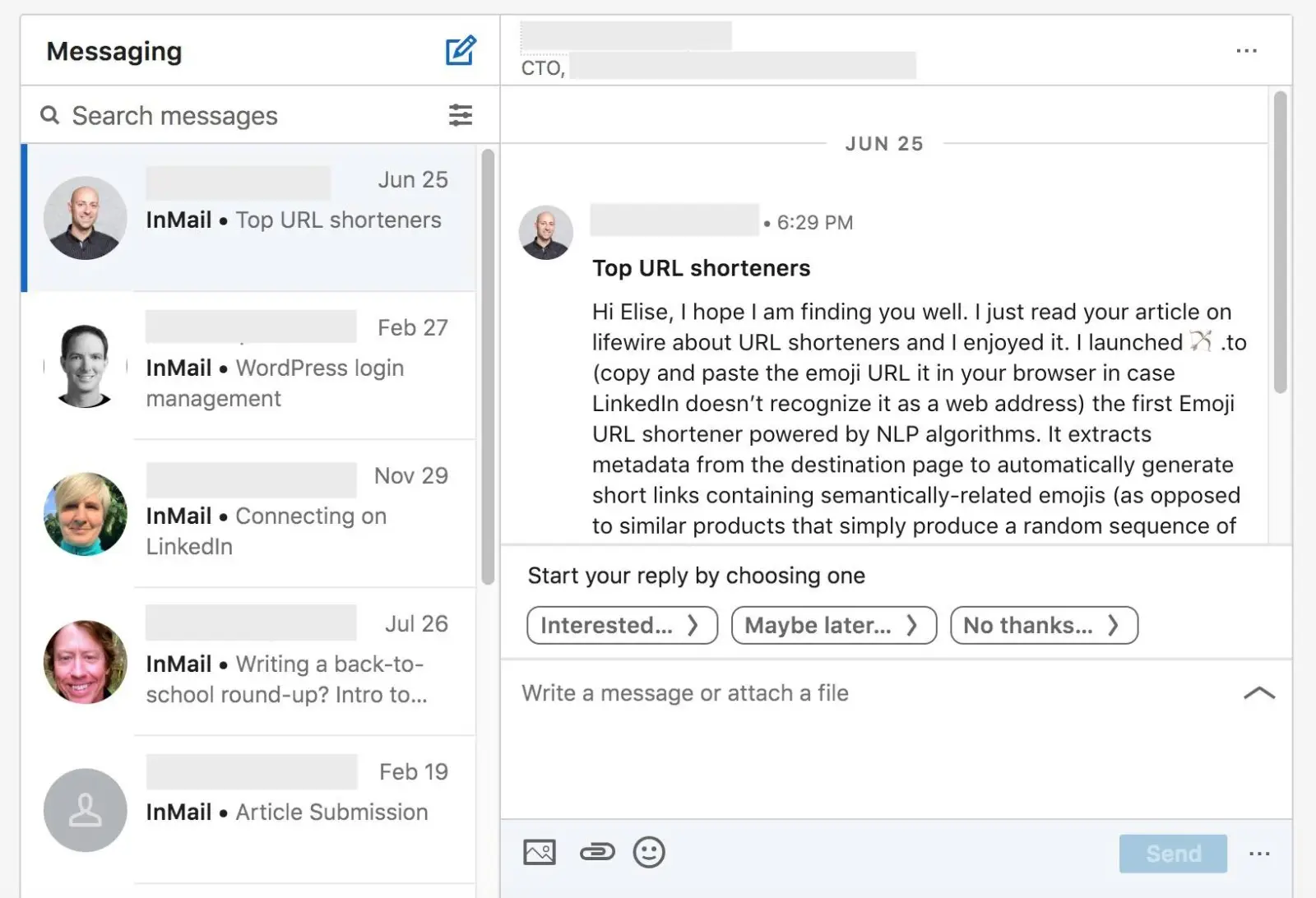The width and height of the screenshot is (1316, 898).
Task: Open the emoji picker smiley icon
Action: 649,852
